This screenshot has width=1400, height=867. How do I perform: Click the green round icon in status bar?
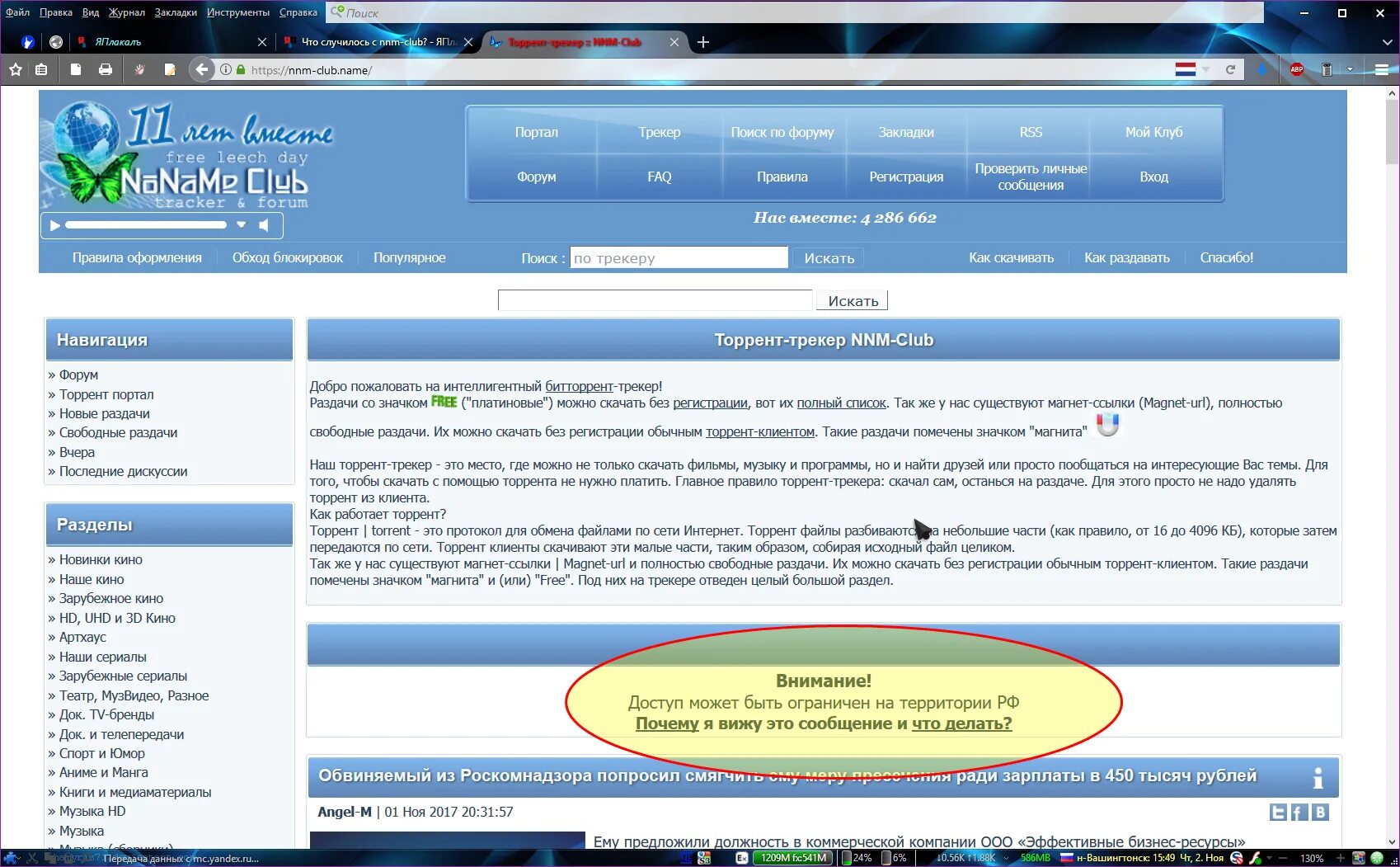1376,858
